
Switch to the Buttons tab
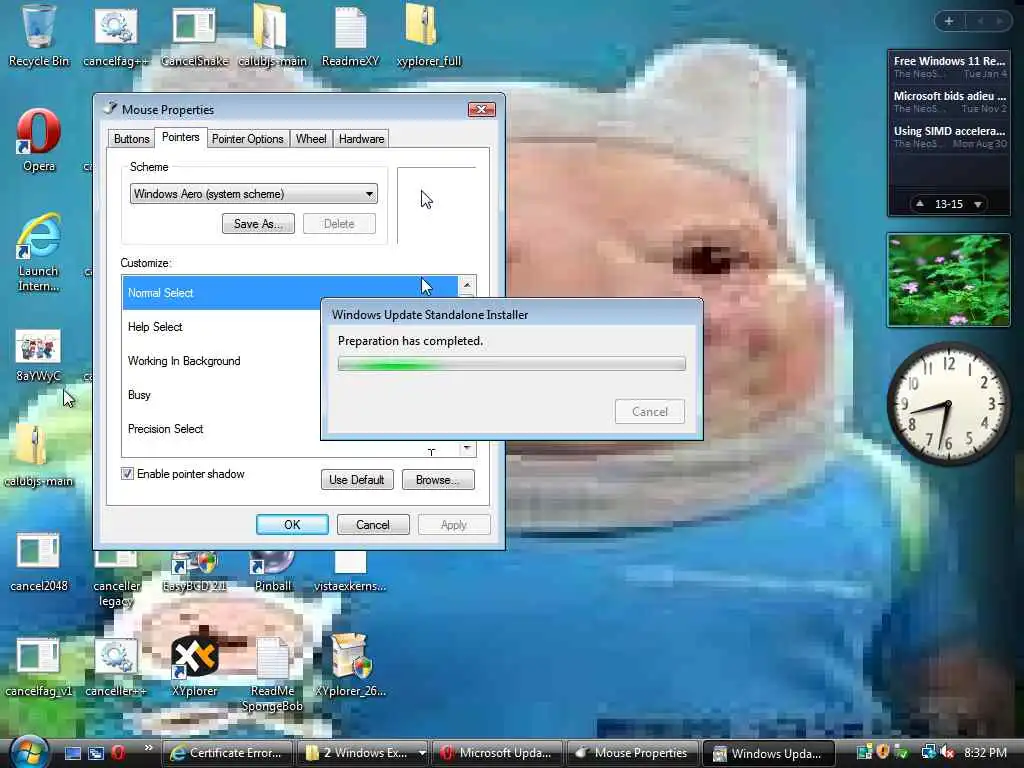[x=131, y=138]
